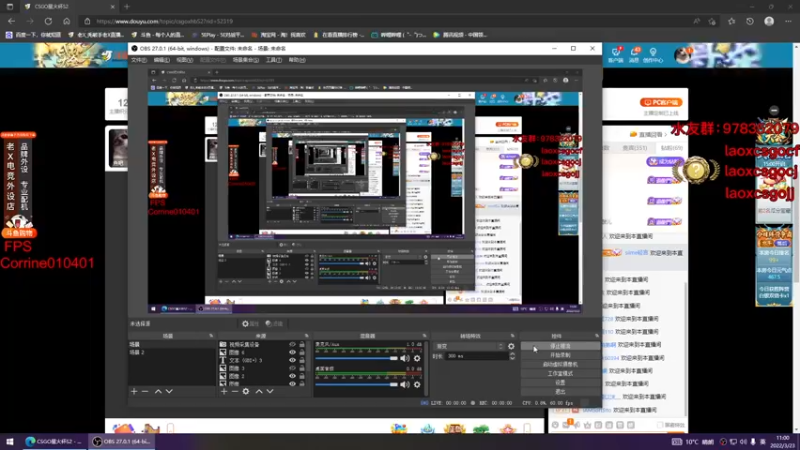Pop out the Sources dock panel
This screenshot has height=450, width=800.
(307, 336)
